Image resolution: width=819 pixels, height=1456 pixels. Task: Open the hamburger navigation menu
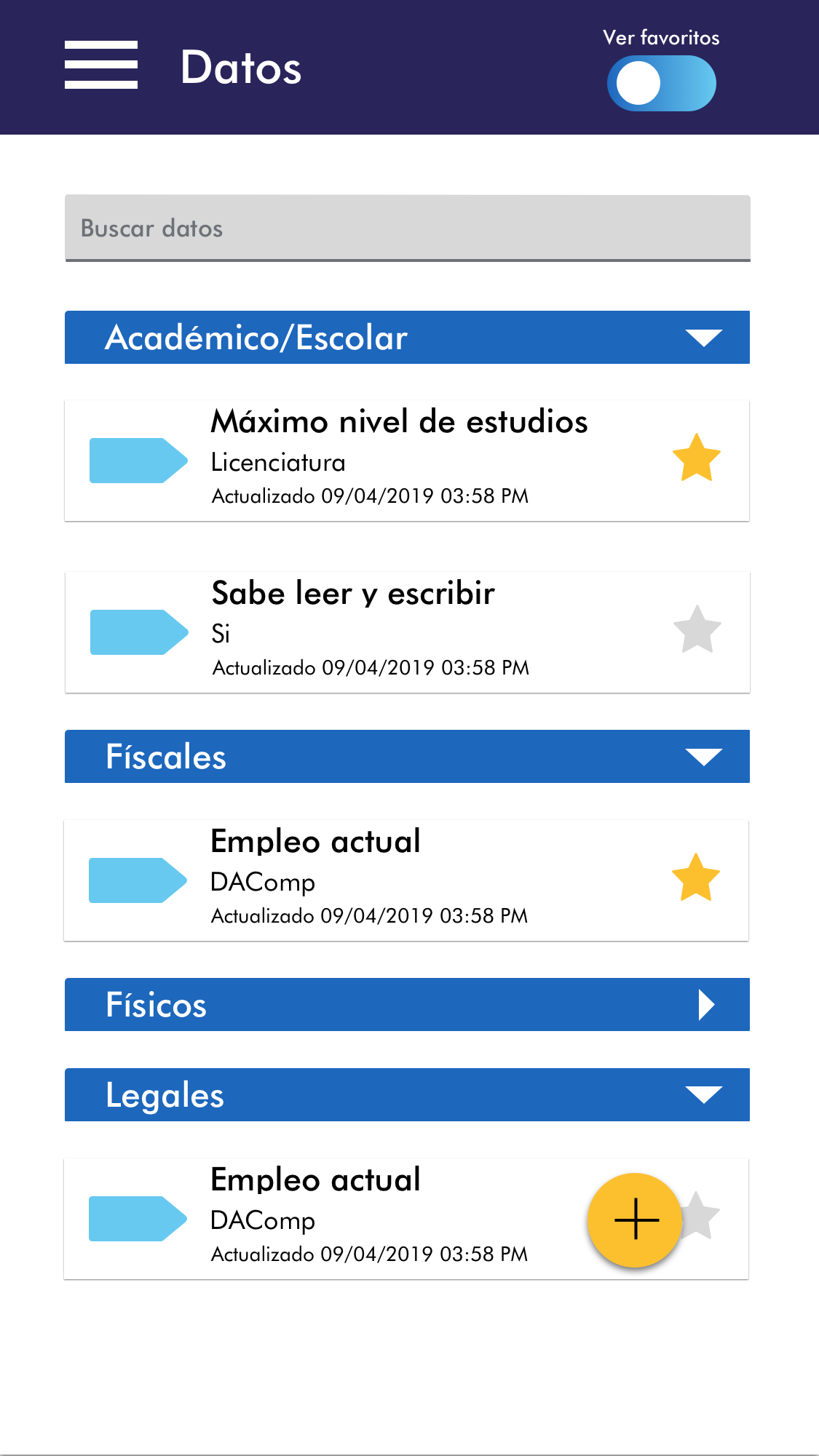pos(100,65)
